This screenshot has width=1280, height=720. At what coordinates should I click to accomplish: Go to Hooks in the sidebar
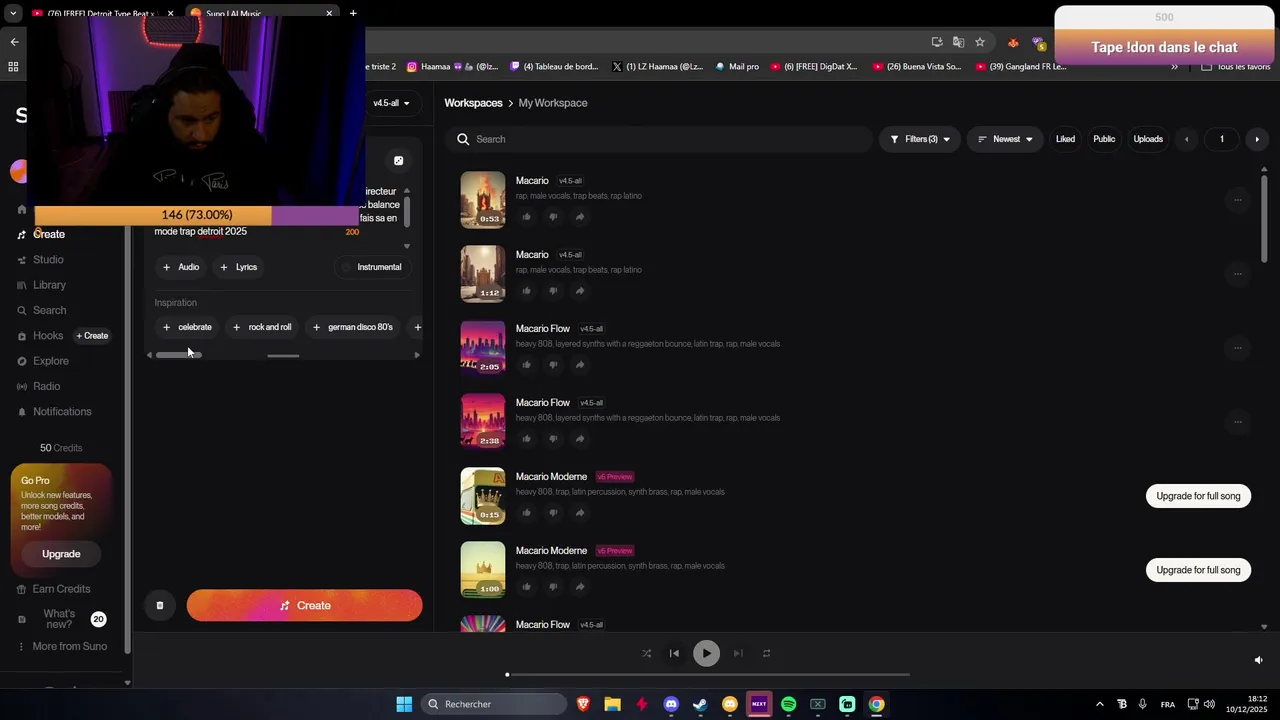47,336
